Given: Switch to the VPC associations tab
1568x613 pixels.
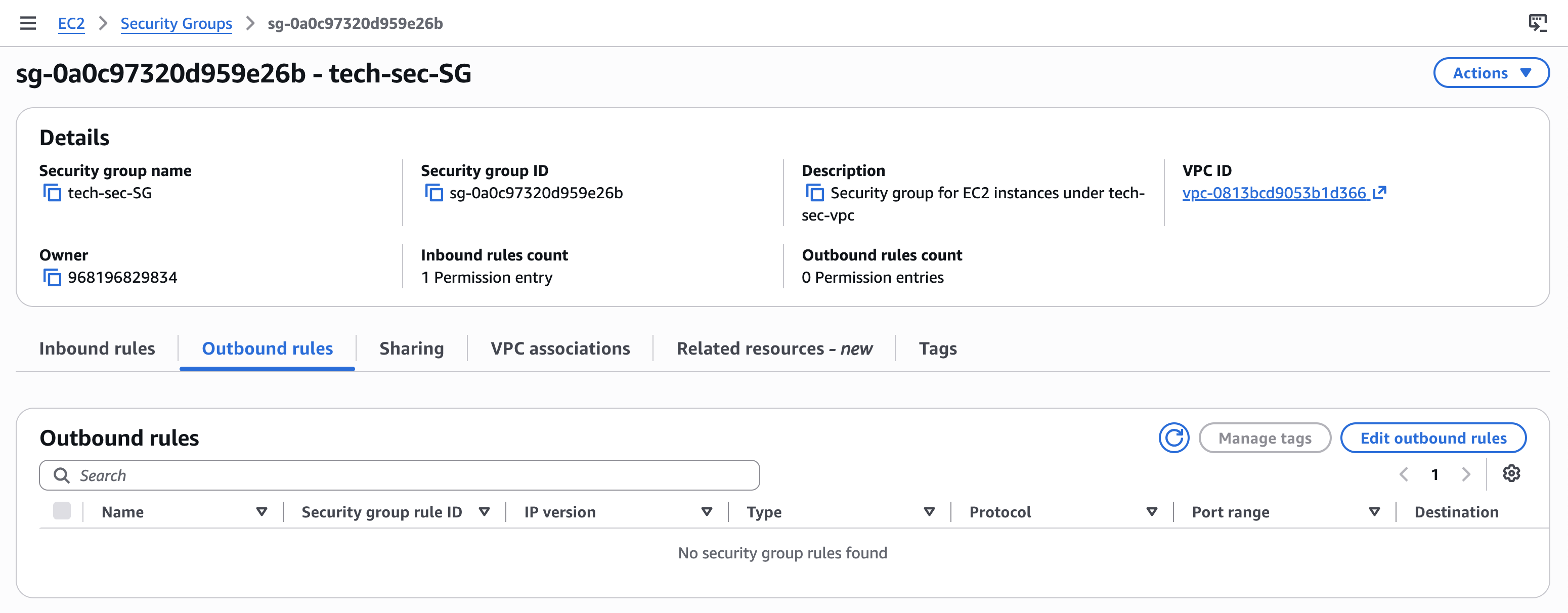Looking at the screenshot, I should click(560, 348).
